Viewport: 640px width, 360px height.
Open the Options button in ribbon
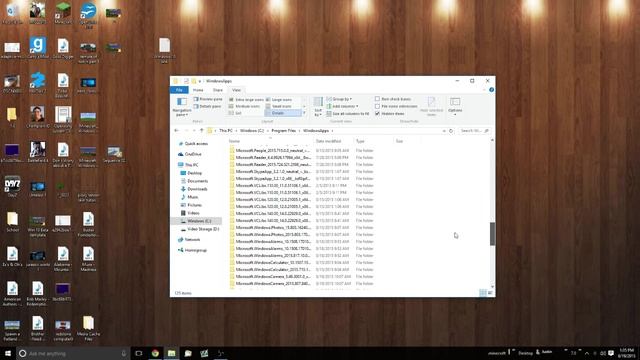tap(455, 106)
